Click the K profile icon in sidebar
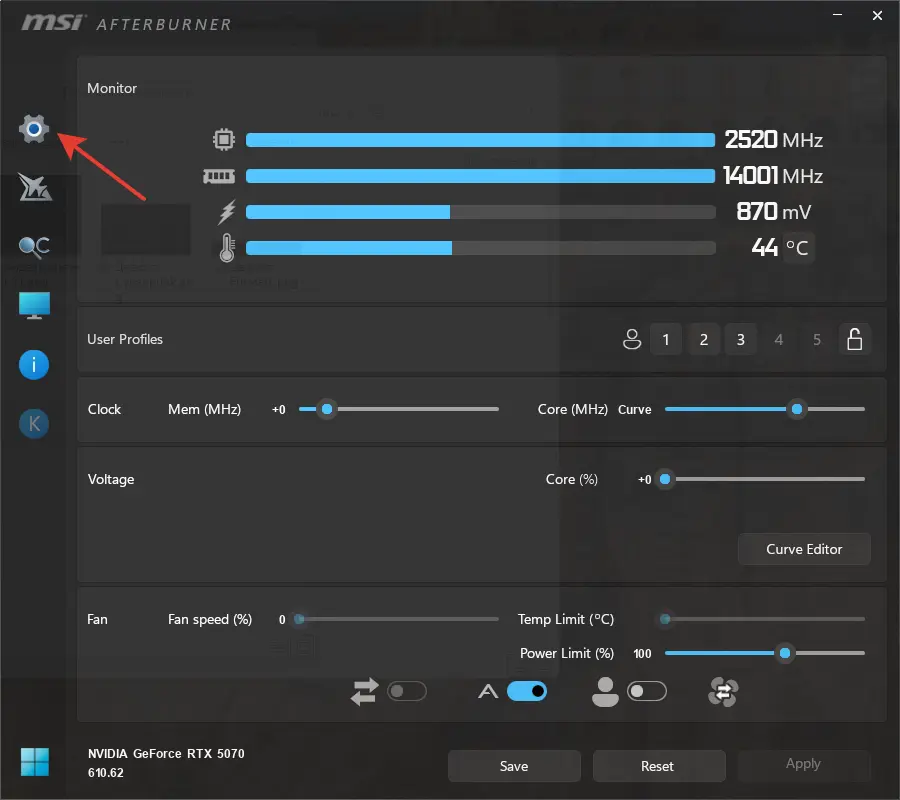The image size is (900, 800). (34, 424)
